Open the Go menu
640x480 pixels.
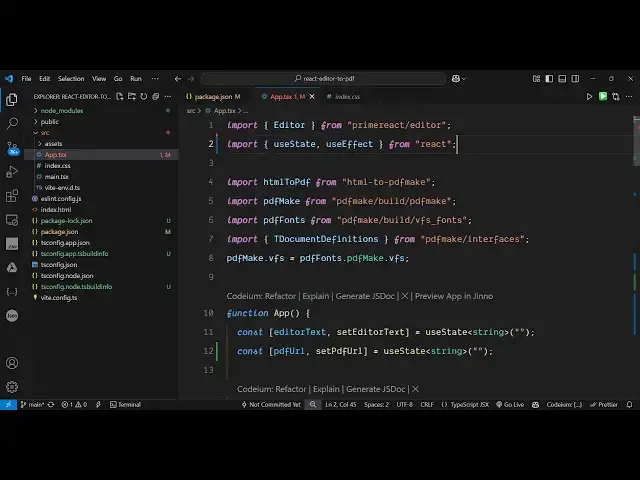118,79
